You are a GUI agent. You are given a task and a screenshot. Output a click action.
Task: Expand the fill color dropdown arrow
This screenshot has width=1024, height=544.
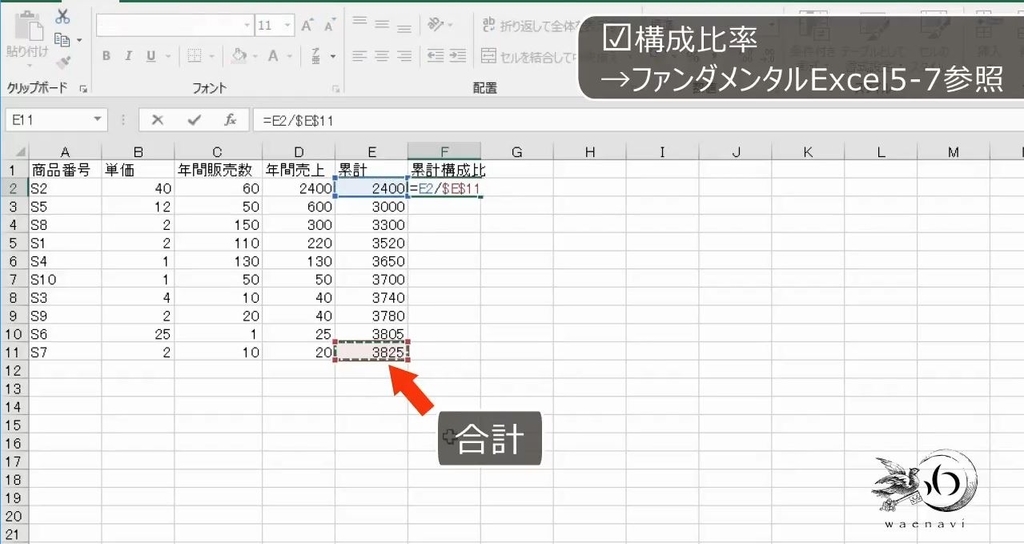click(x=255, y=57)
